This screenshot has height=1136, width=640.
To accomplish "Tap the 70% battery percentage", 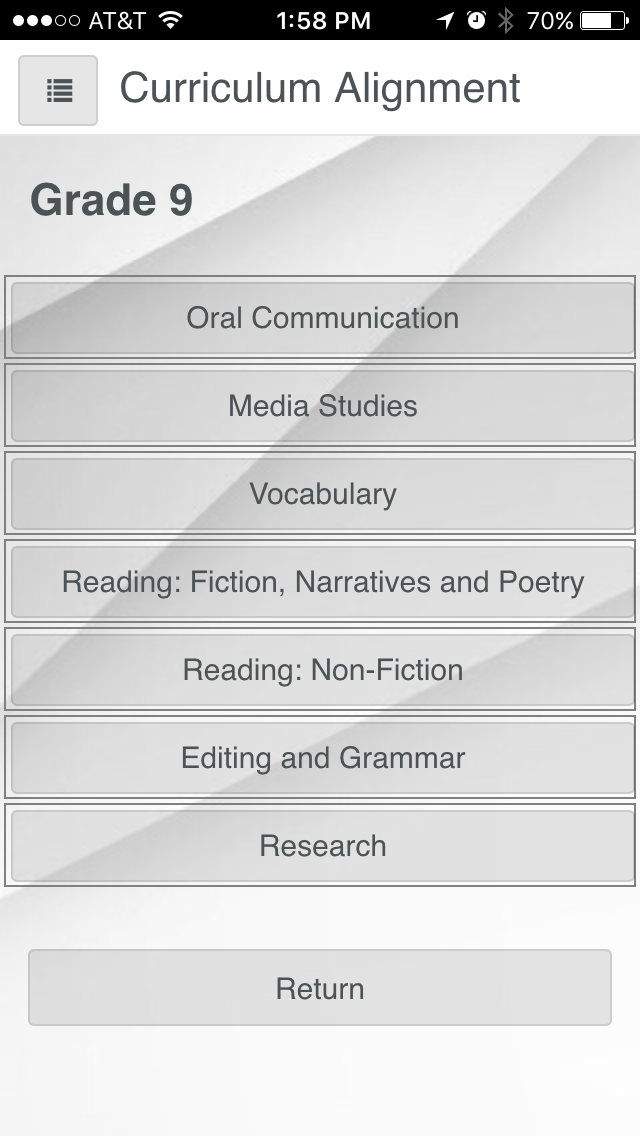I will [x=550, y=20].
